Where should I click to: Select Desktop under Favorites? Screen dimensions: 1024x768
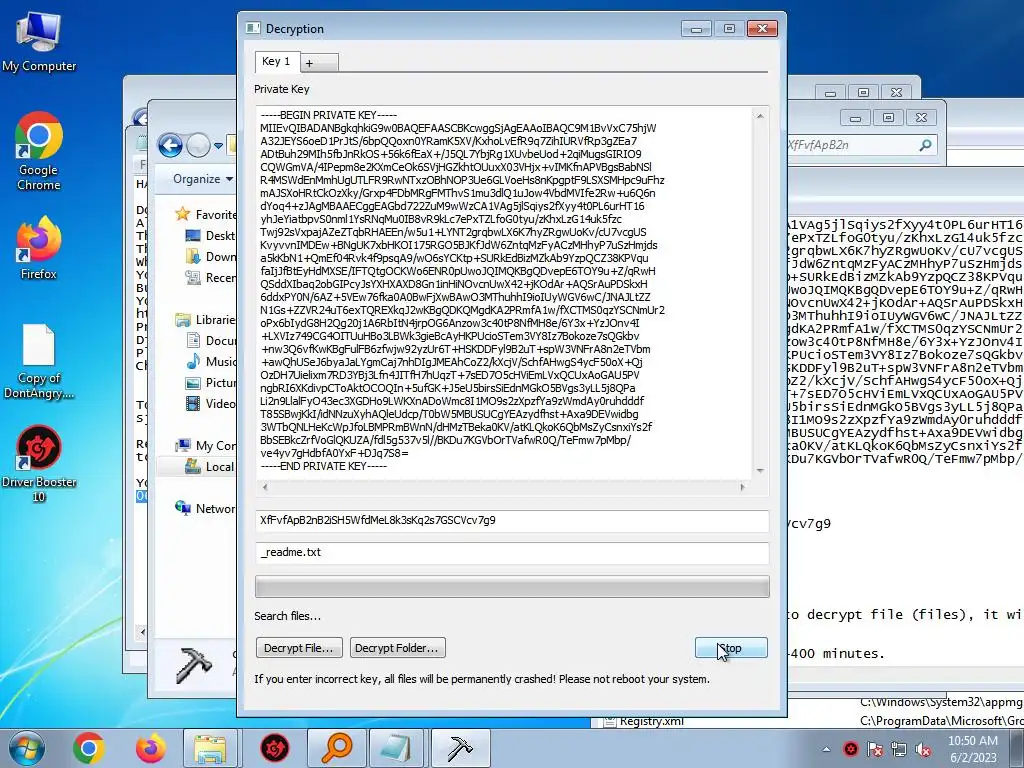click(210, 236)
